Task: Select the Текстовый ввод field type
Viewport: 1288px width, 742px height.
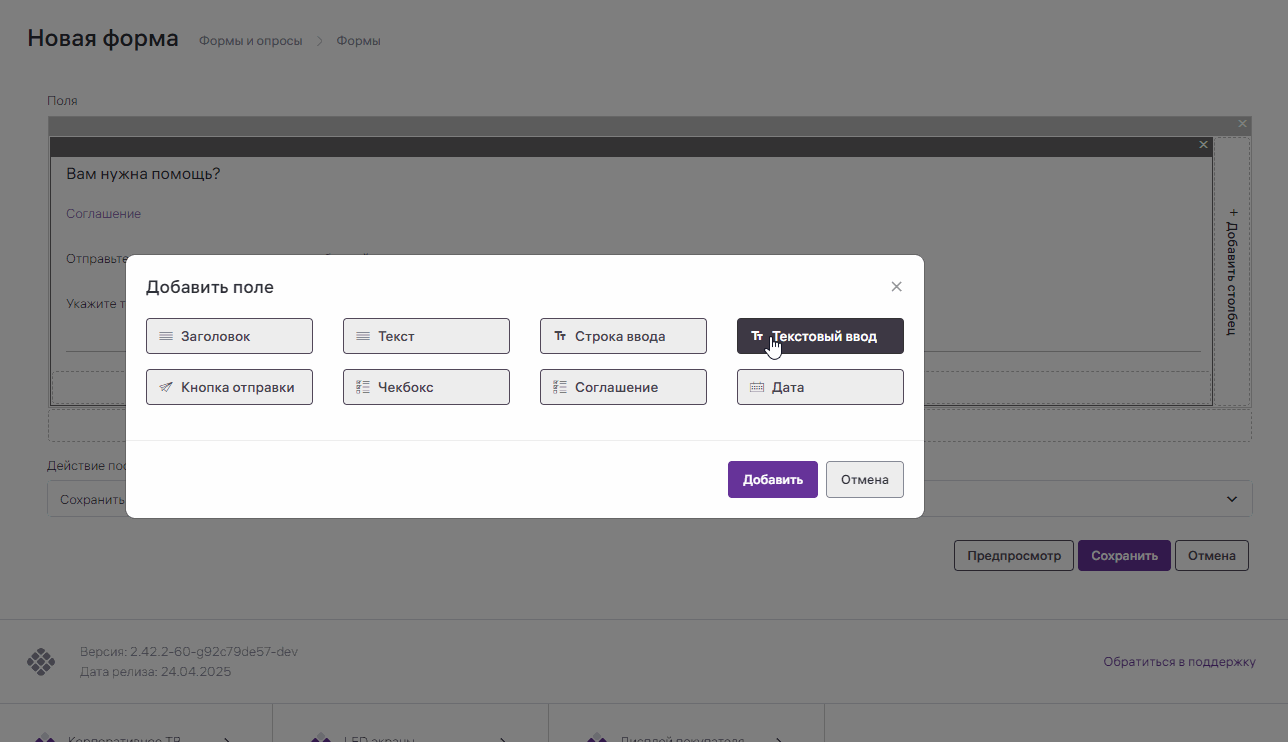Action: [820, 336]
